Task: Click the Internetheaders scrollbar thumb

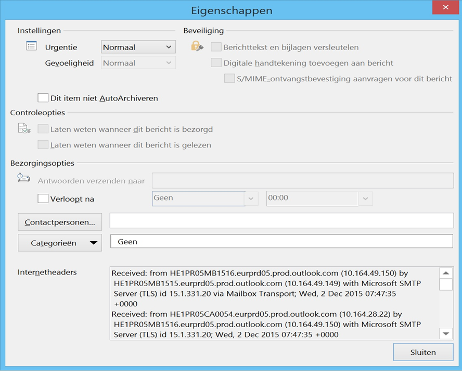Action: pos(446,285)
